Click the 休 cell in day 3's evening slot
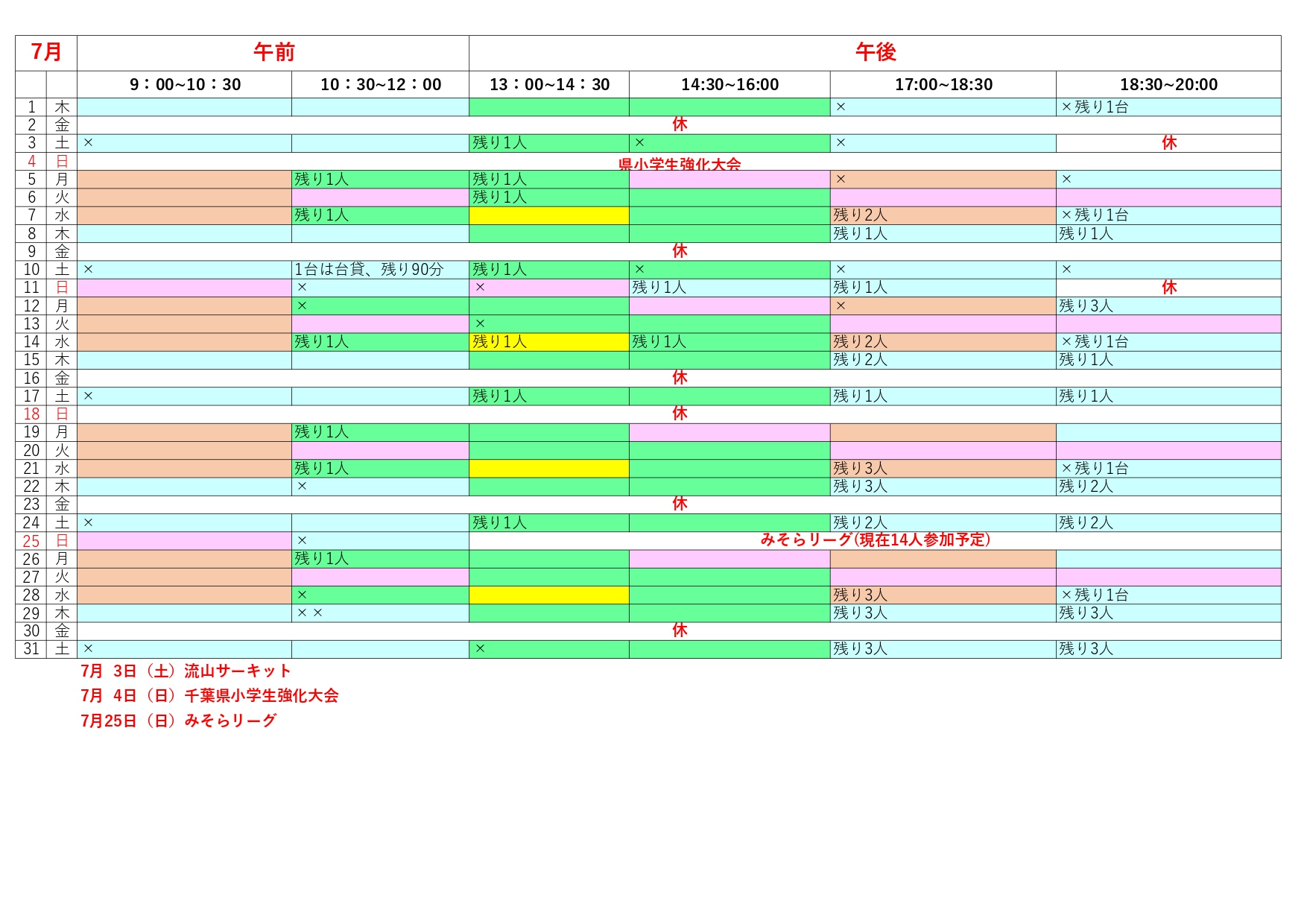This screenshot has height=924, width=1307. (x=1168, y=143)
